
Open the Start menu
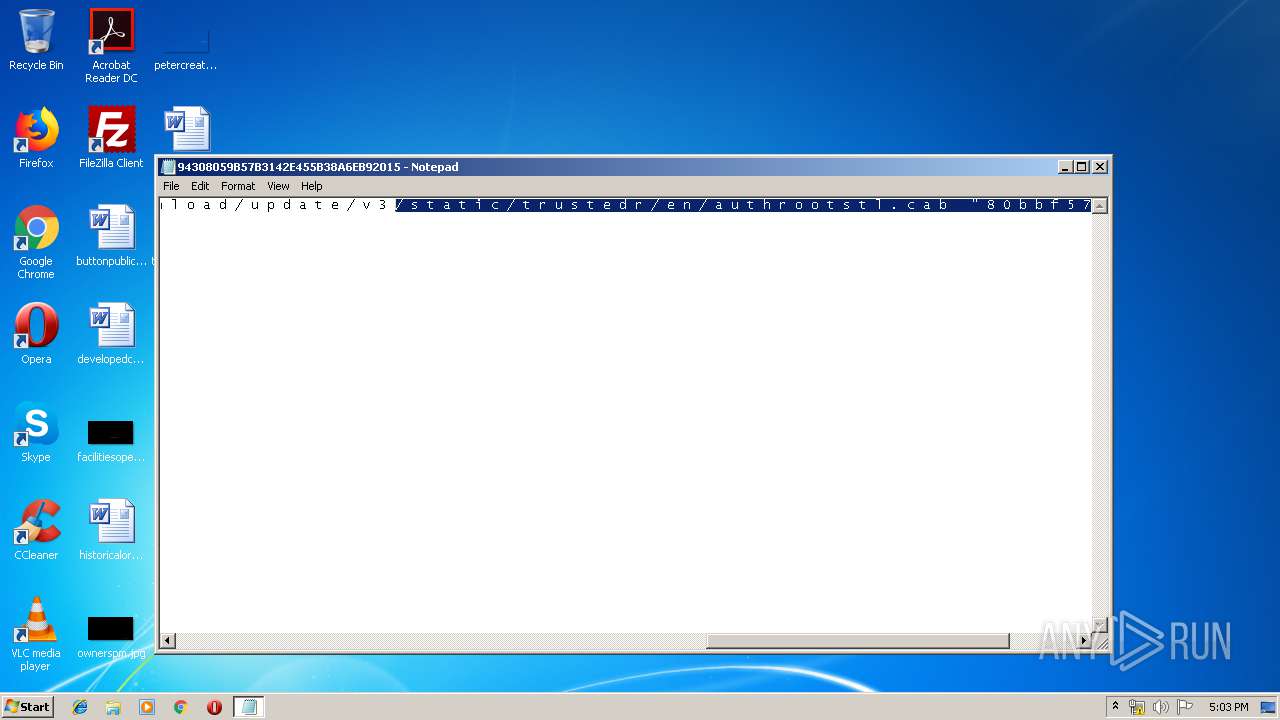27,706
